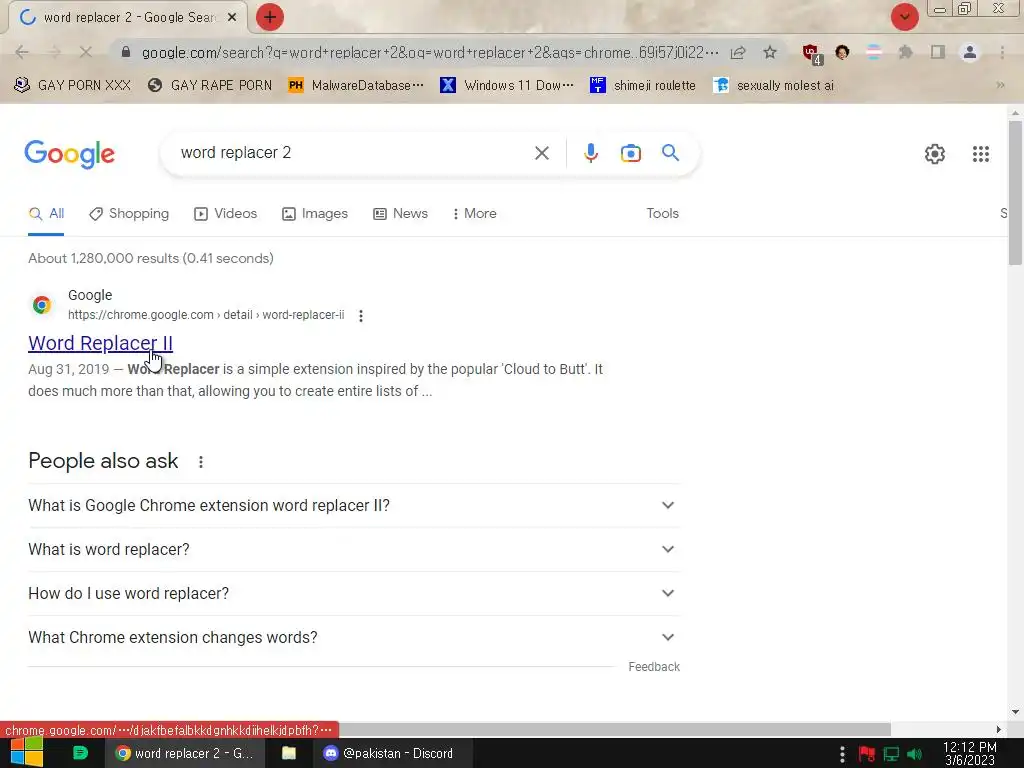Show more bookmarks chevron
Image resolution: width=1024 pixels, height=768 pixels.
pyautogui.click(x=1000, y=85)
